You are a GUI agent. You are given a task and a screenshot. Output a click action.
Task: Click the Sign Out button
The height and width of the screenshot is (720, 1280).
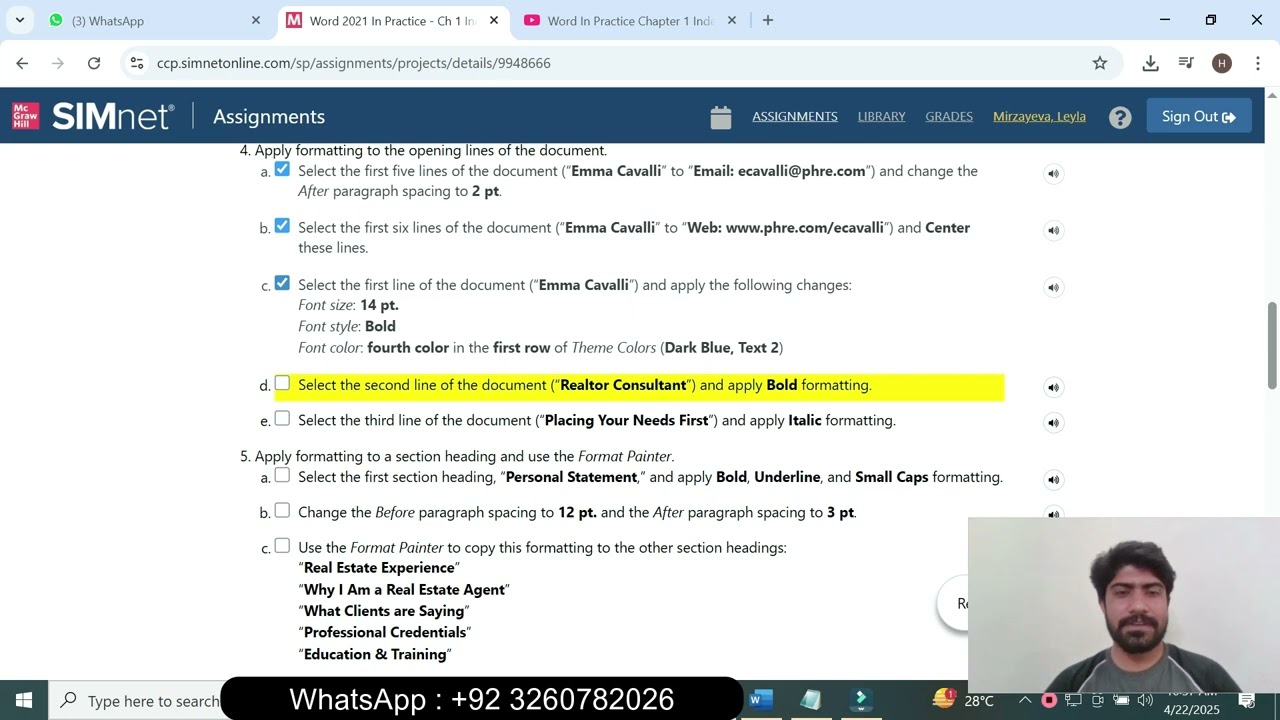pos(1199,117)
